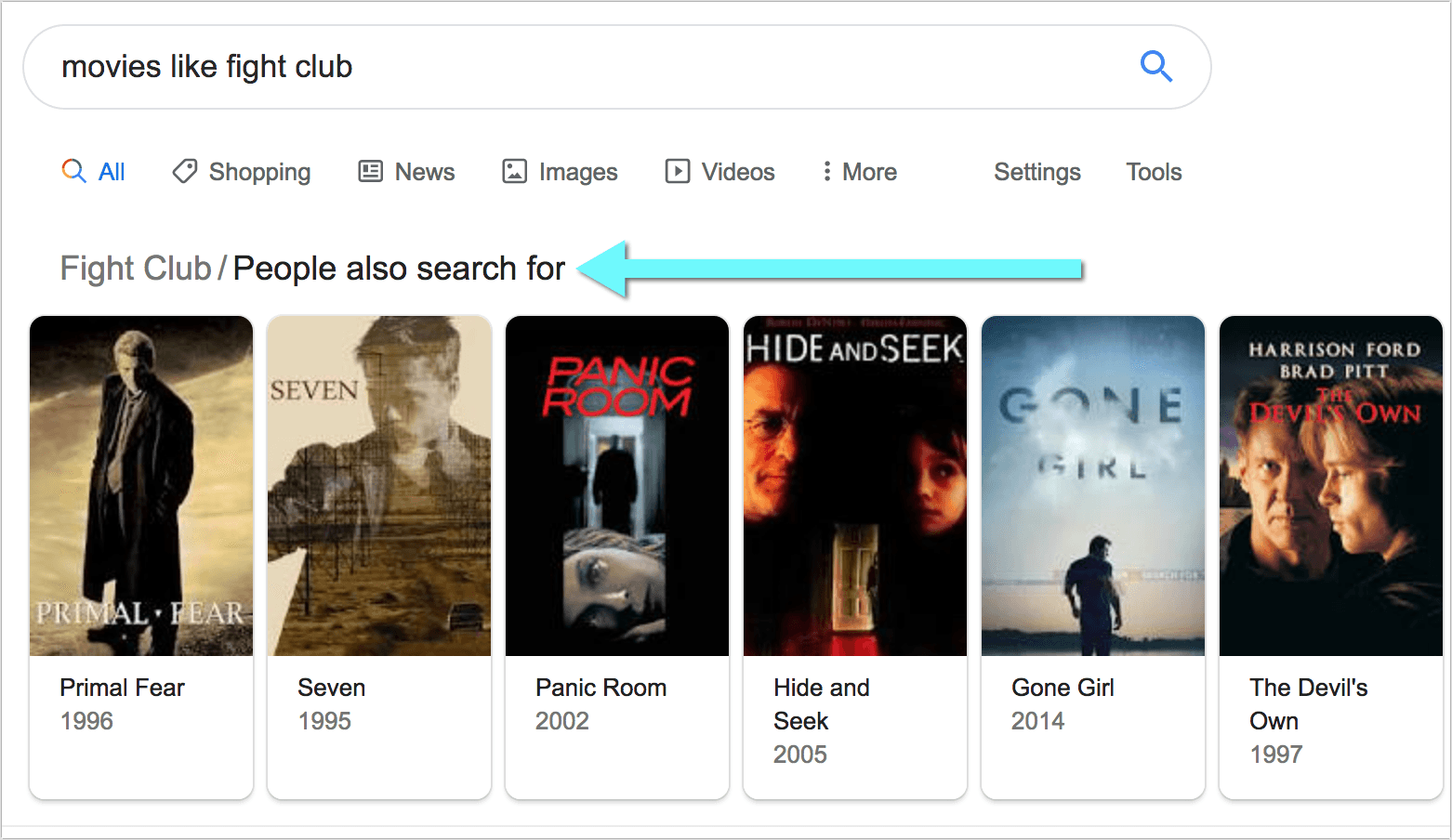Click the Gone Girl title
Image resolution: width=1452 pixels, height=840 pixels.
[x=1063, y=688]
